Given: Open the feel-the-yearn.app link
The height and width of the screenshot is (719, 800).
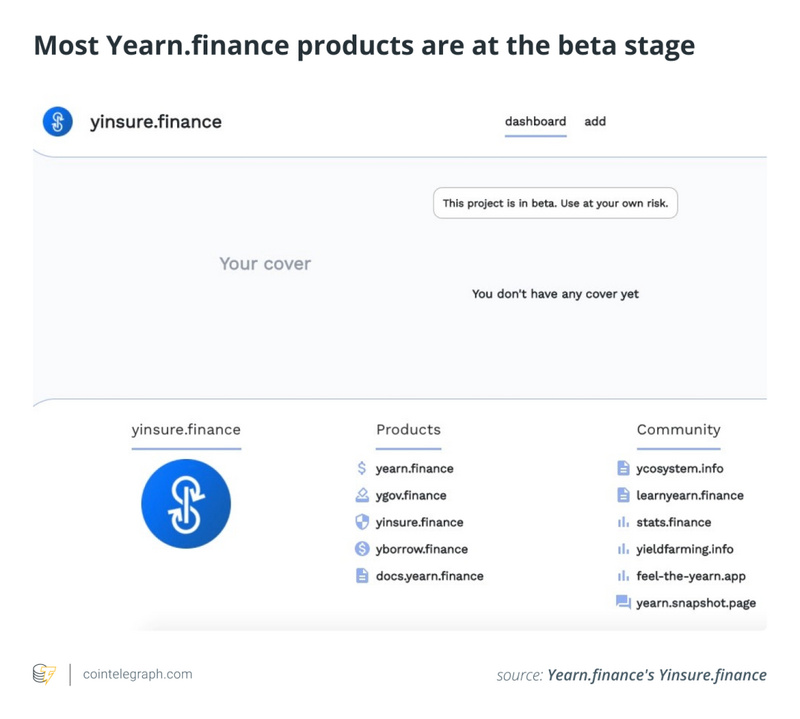Looking at the screenshot, I should click(690, 576).
